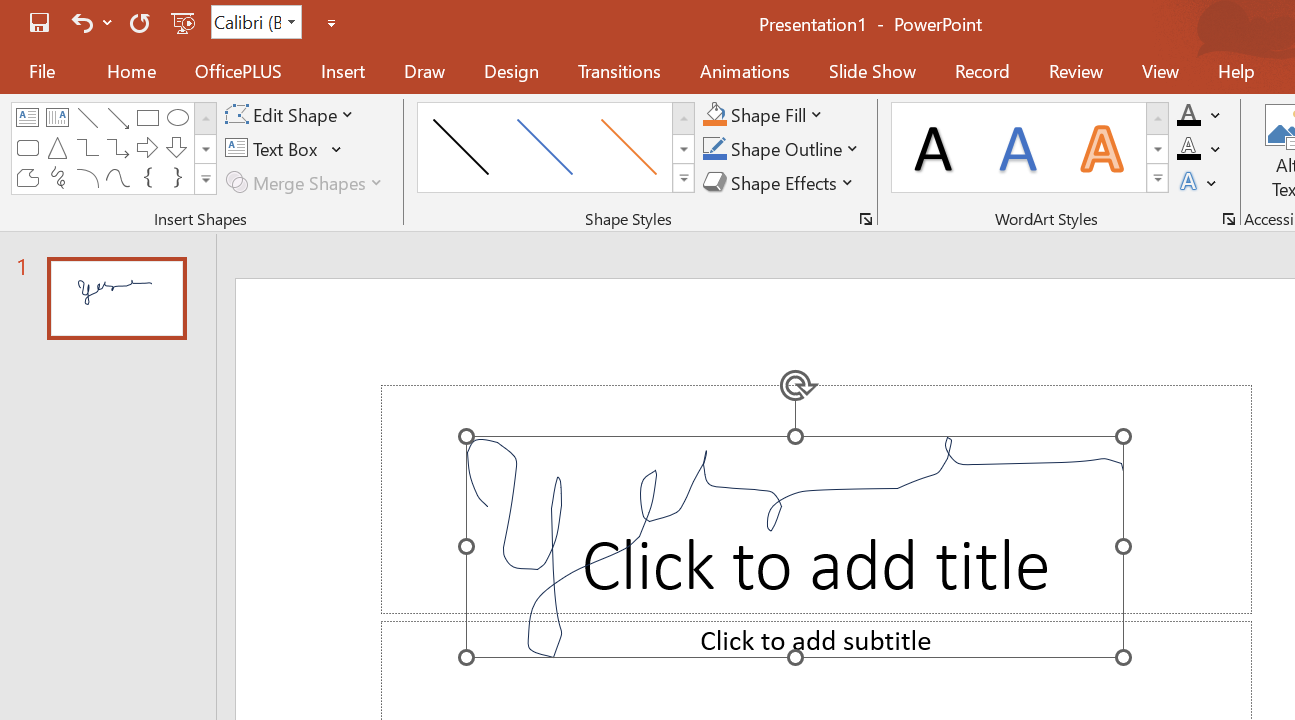Open the Edit Shape menu
Image resolution: width=1295 pixels, height=720 pixels.
(x=289, y=114)
